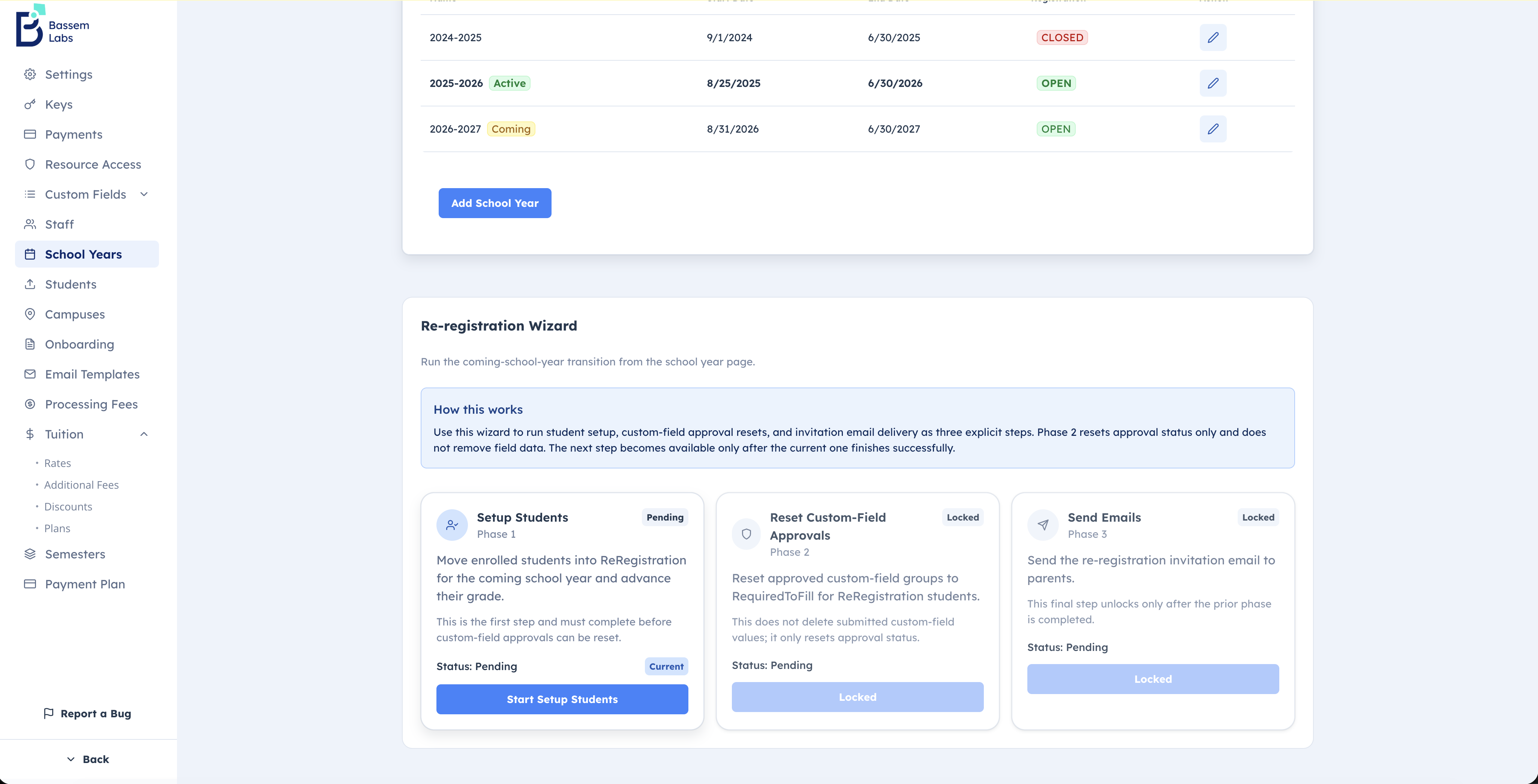Click the calendar icon beside School Years
Image resolution: width=1538 pixels, height=784 pixels.
(x=30, y=254)
